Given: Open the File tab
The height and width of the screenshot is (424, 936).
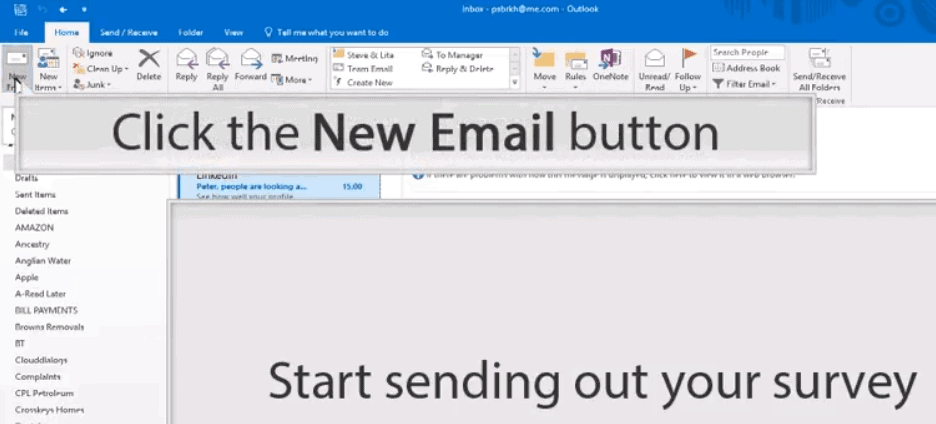Looking at the screenshot, I should click(x=21, y=32).
